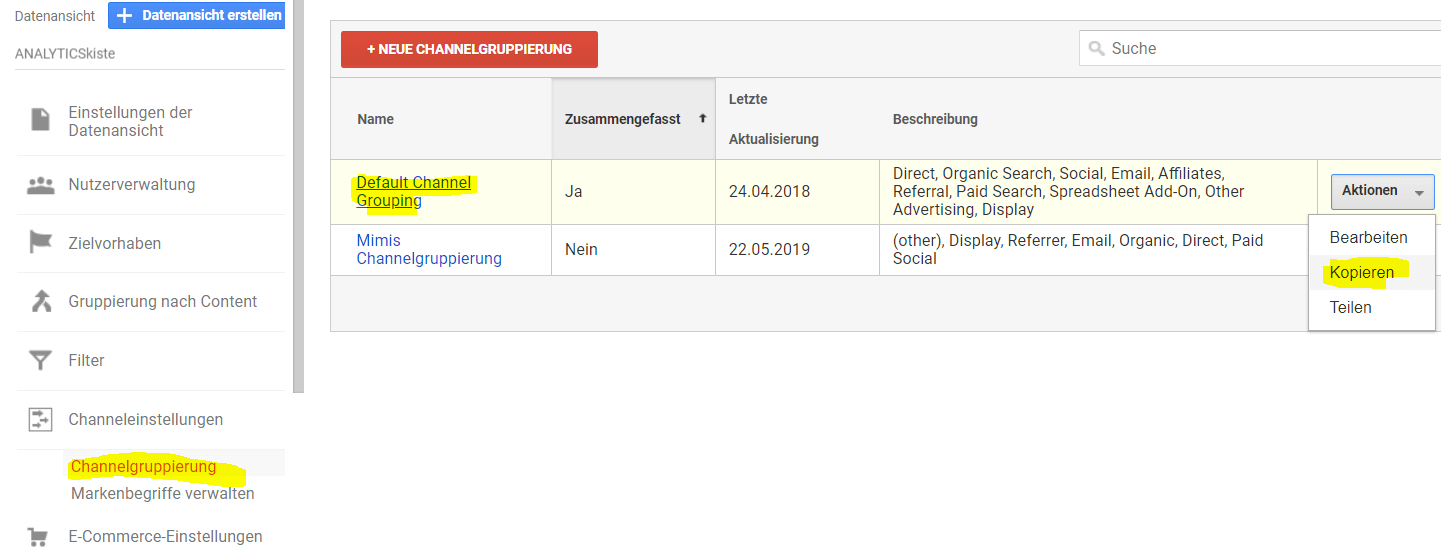Click the magnifier icon in search box
The height and width of the screenshot is (557, 1441).
[x=1097, y=48]
